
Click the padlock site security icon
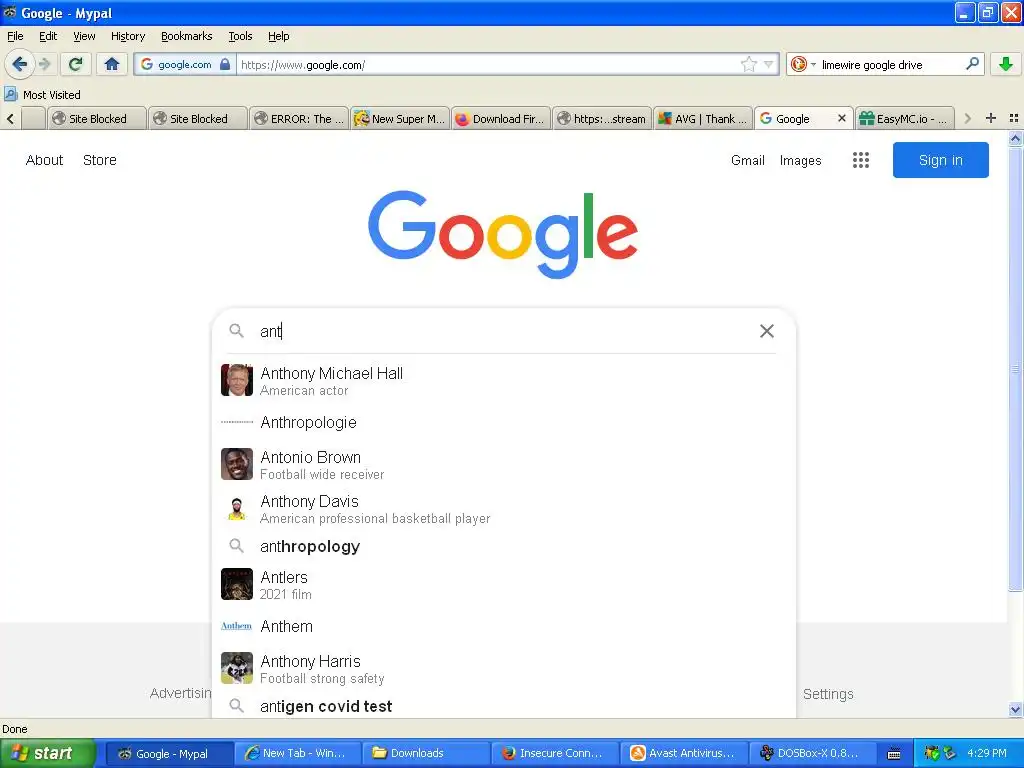tap(225, 64)
